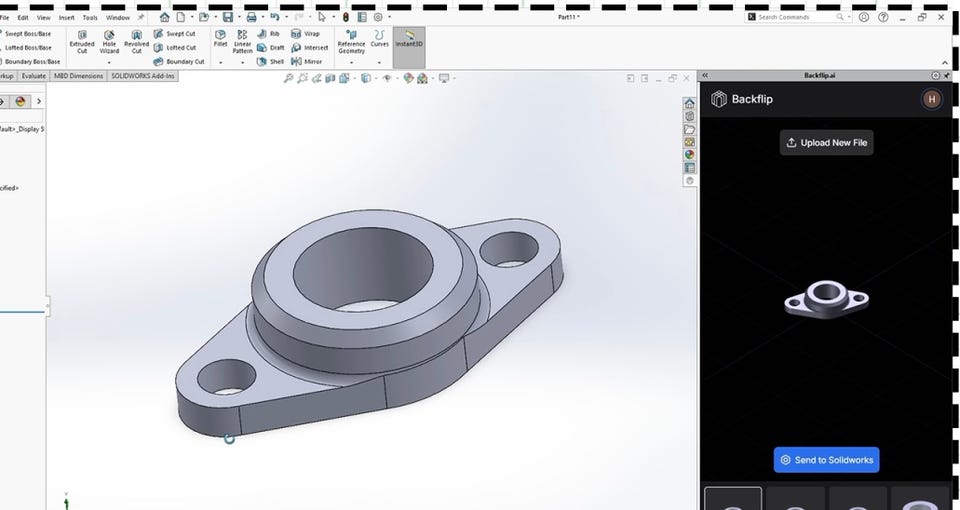Undo the last action
Viewport: 960px width, 510px height.
pyautogui.click(x=274, y=17)
